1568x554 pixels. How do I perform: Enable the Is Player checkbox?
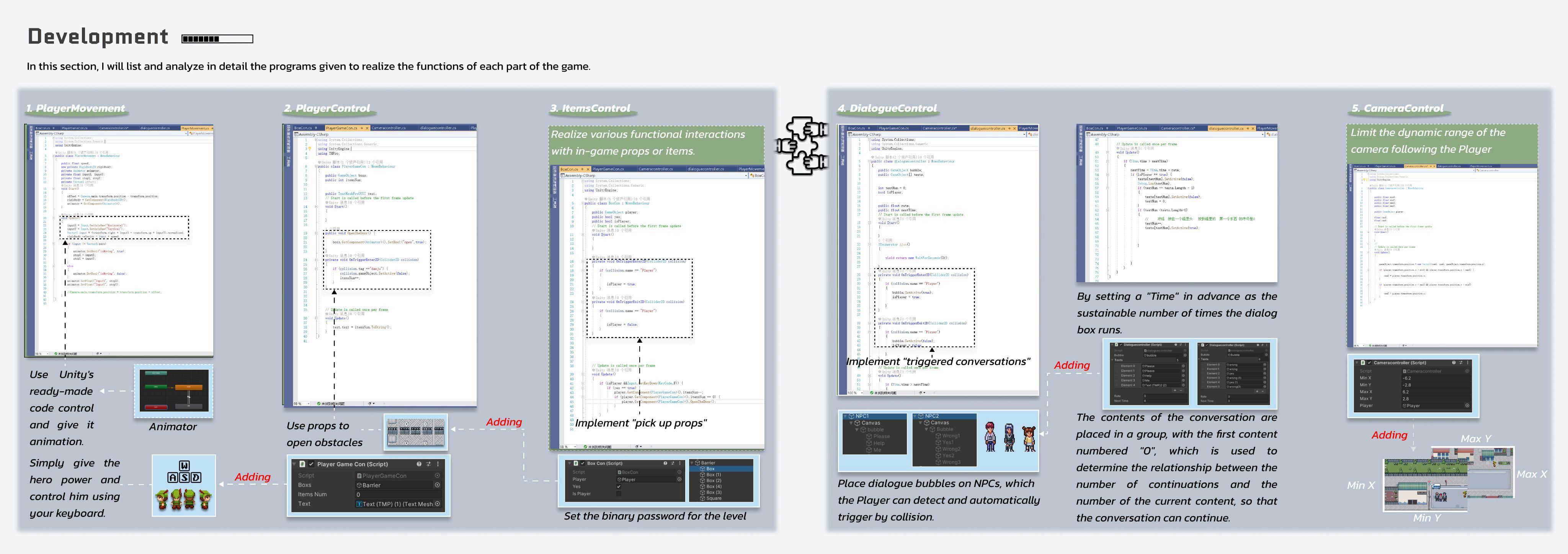(x=619, y=494)
